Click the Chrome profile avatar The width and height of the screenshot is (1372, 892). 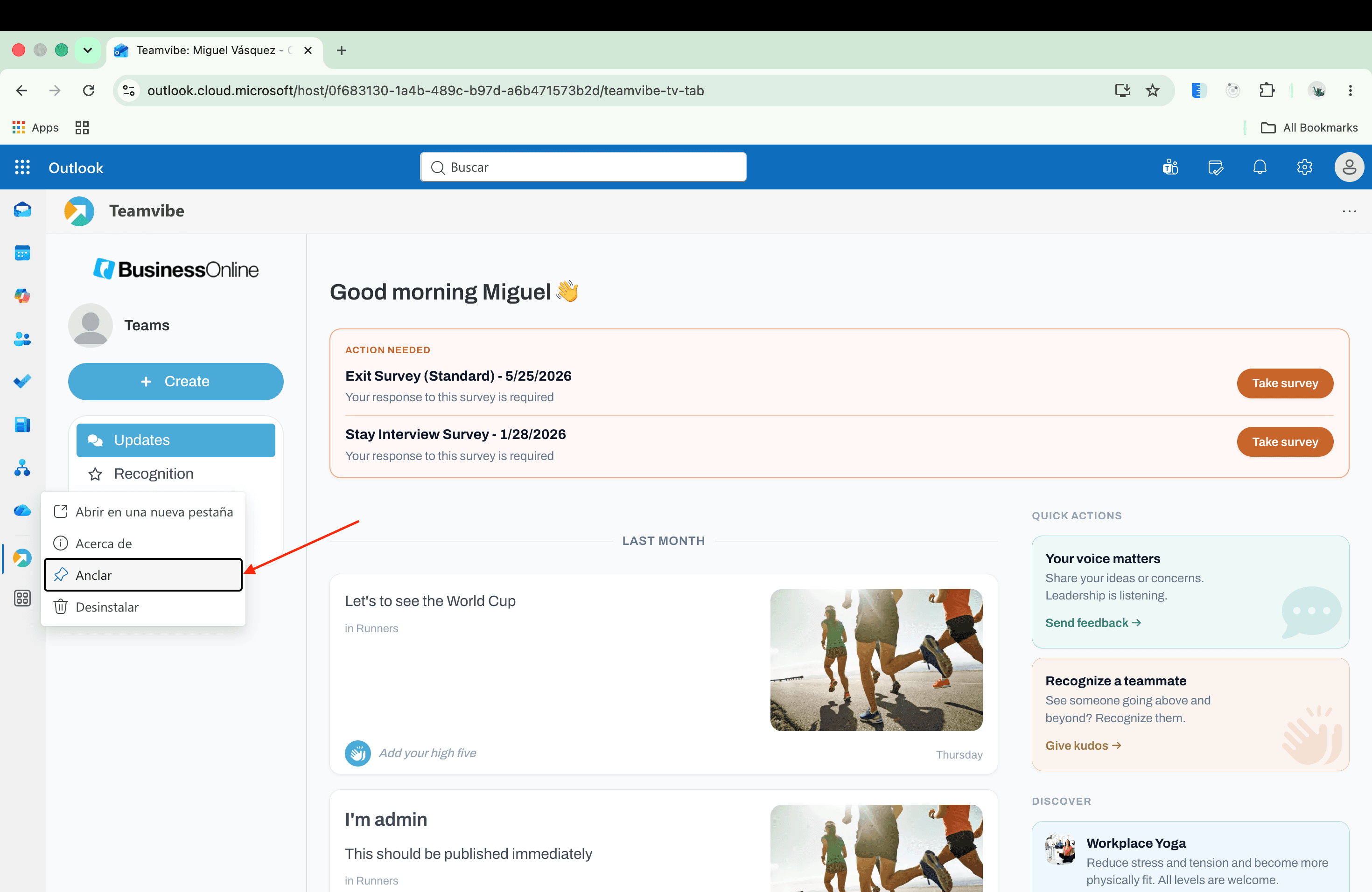[x=1316, y=91]
